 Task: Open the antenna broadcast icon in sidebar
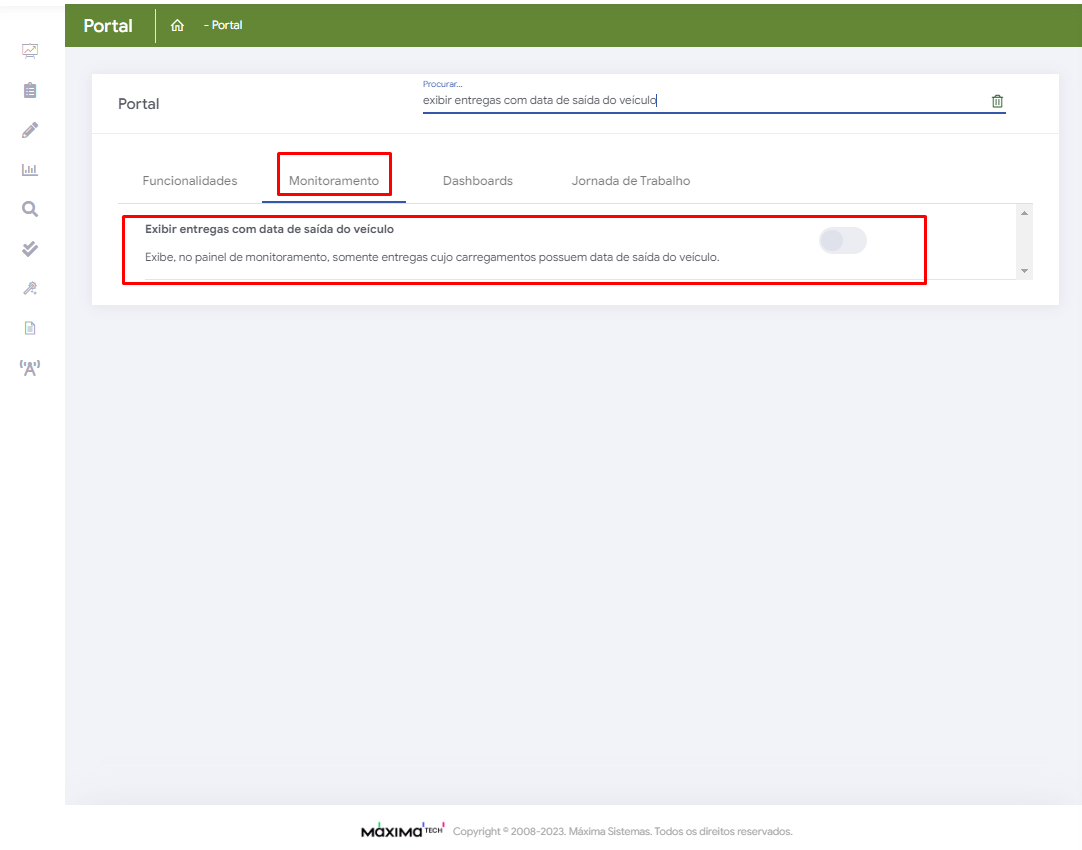(30, 368)
